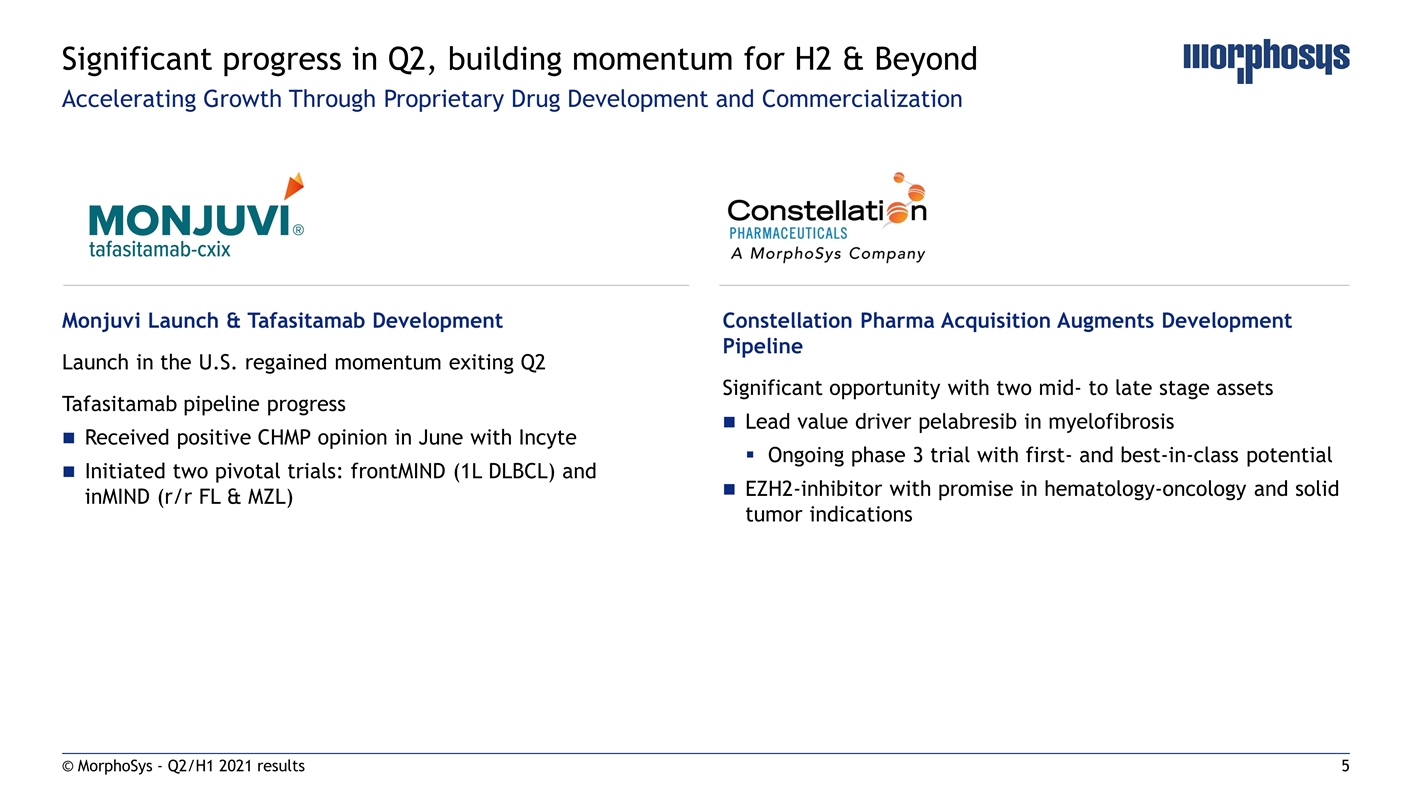Select the slide title 'Significant progress in Q2'
Viewport: 1411px width, 794px height.
tap(519, 60)
